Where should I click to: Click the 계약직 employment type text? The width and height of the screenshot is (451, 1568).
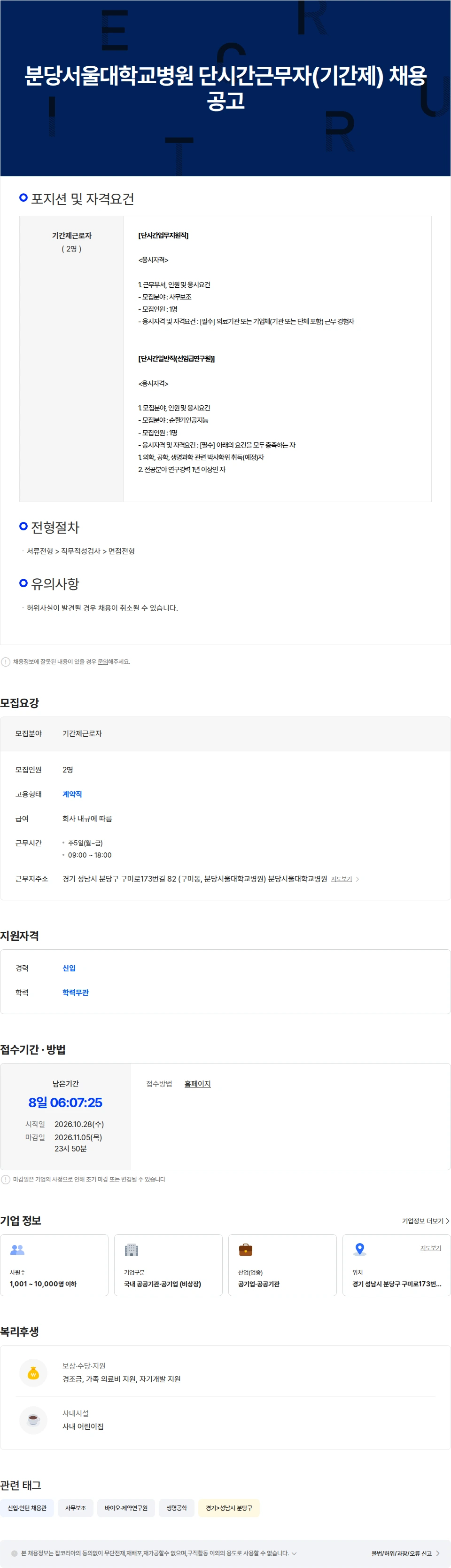tap(72, 795)
